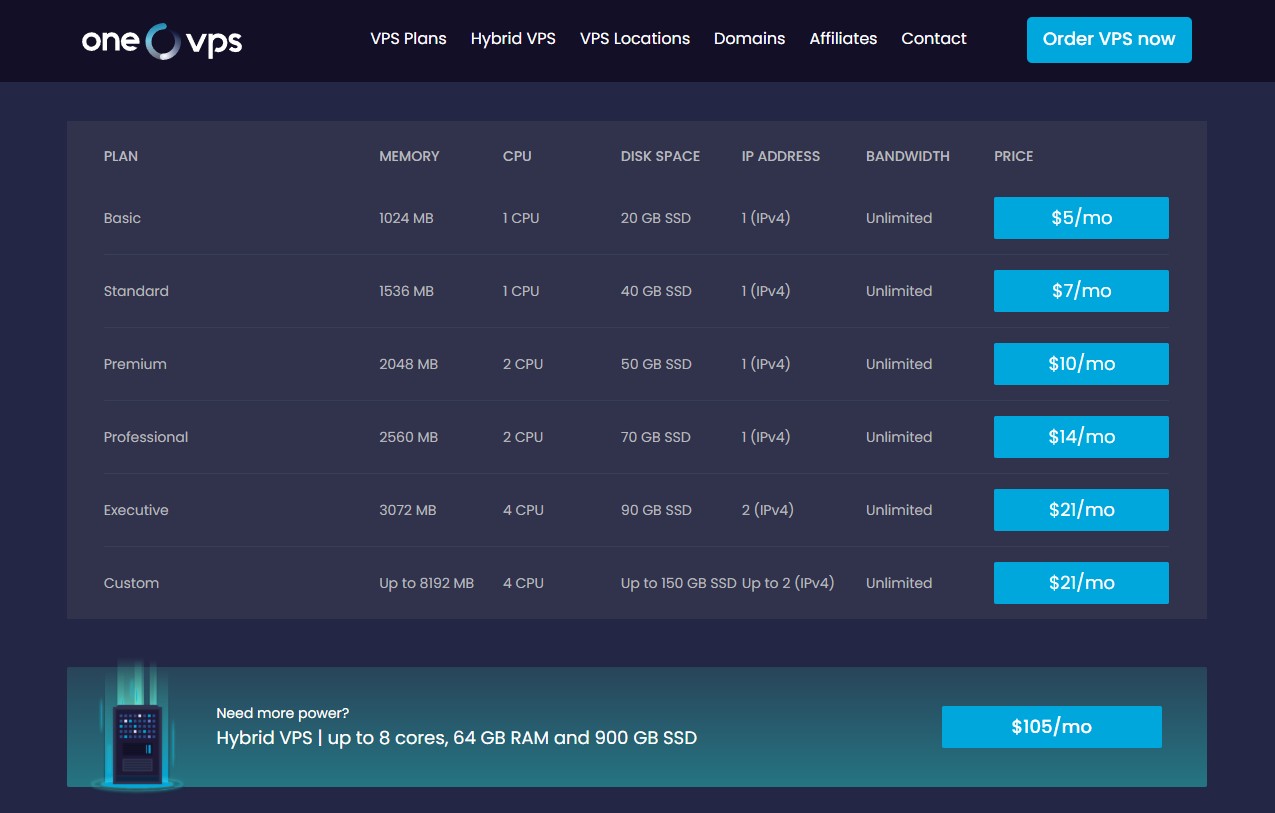Click the 2 (IPv4) Executive value

pyautogui.click(x=768, y=510)
